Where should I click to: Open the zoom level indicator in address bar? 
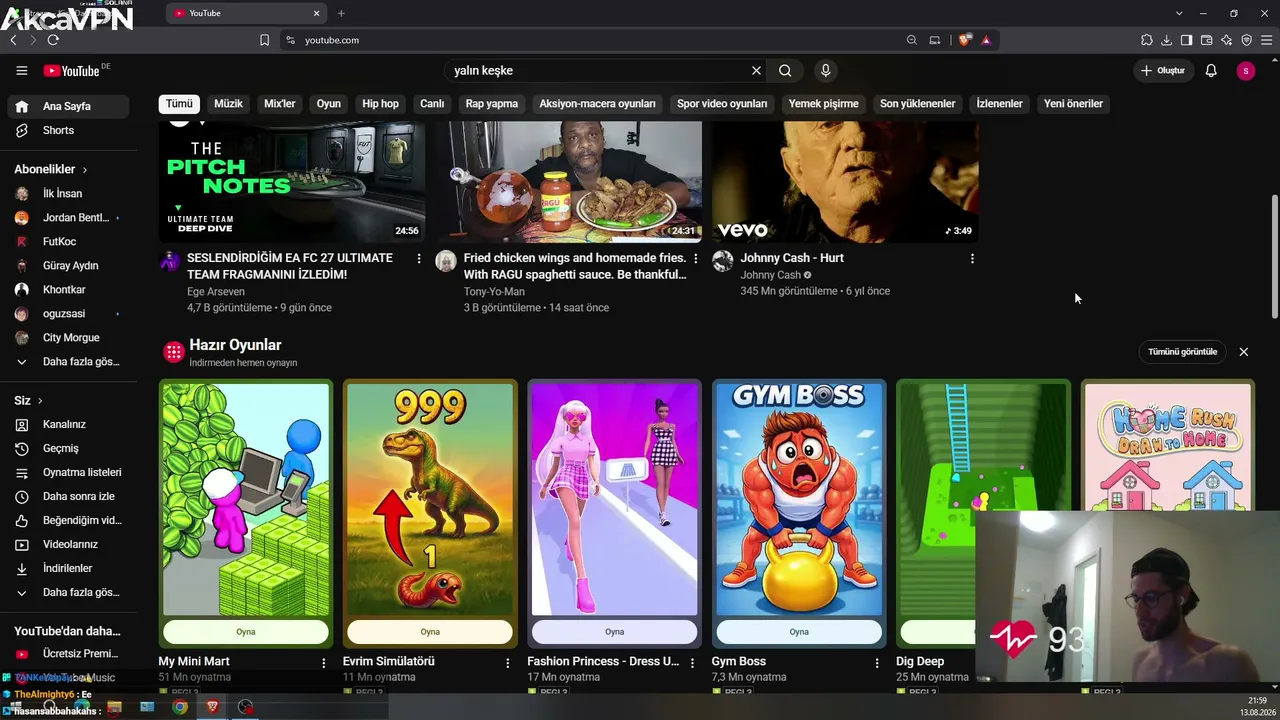tap(911, 40)
